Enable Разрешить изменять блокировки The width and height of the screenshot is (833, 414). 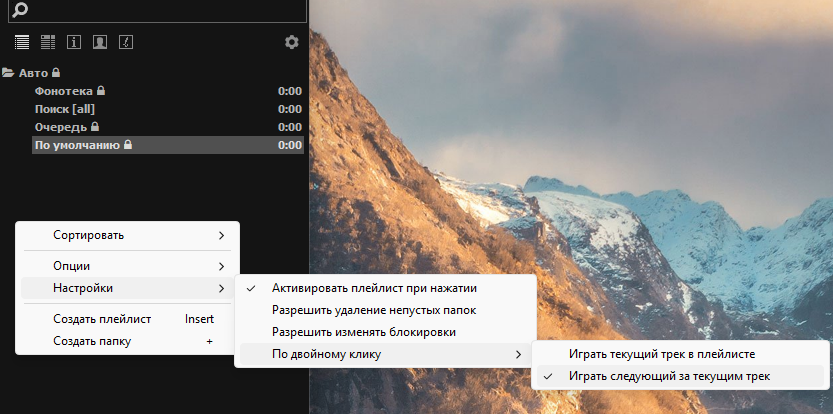click(x=386, y=332)
